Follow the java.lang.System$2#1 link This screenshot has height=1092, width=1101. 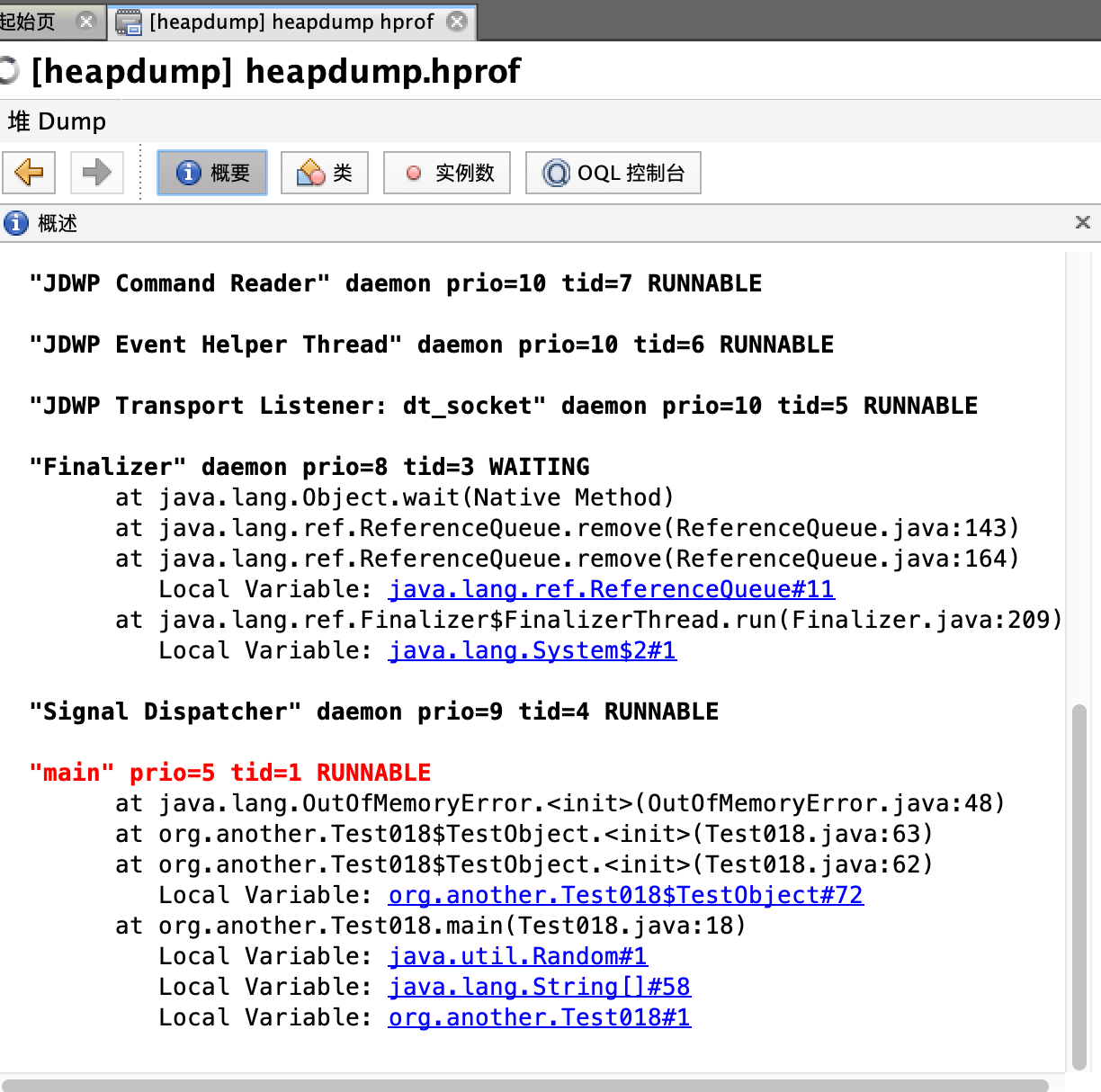pos(533,650)
